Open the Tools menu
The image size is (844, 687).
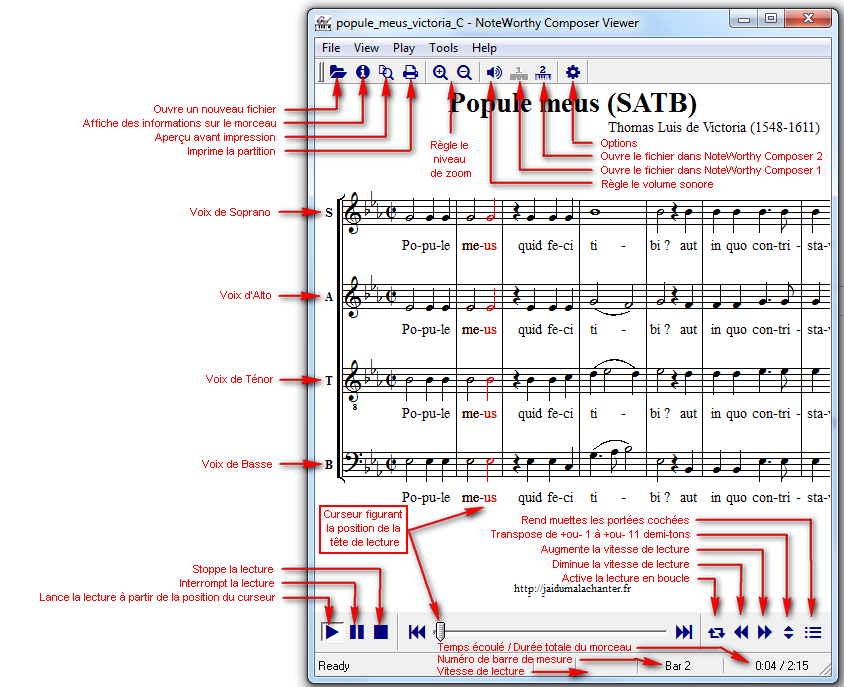(x=444, y=48)
